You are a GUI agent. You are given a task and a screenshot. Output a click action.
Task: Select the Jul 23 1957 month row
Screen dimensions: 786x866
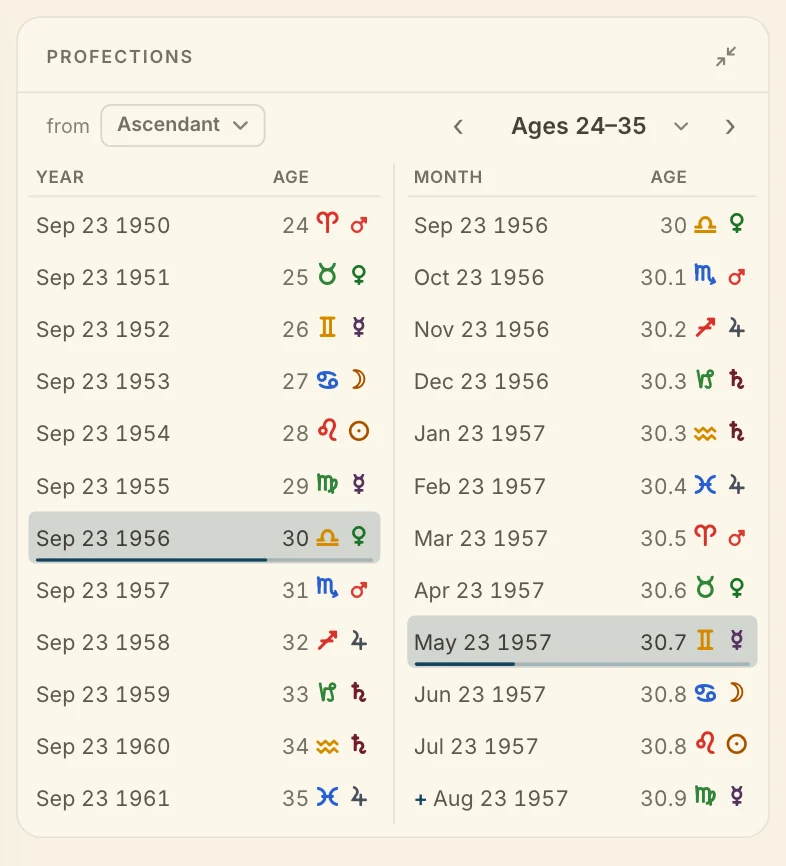(582, 746)
